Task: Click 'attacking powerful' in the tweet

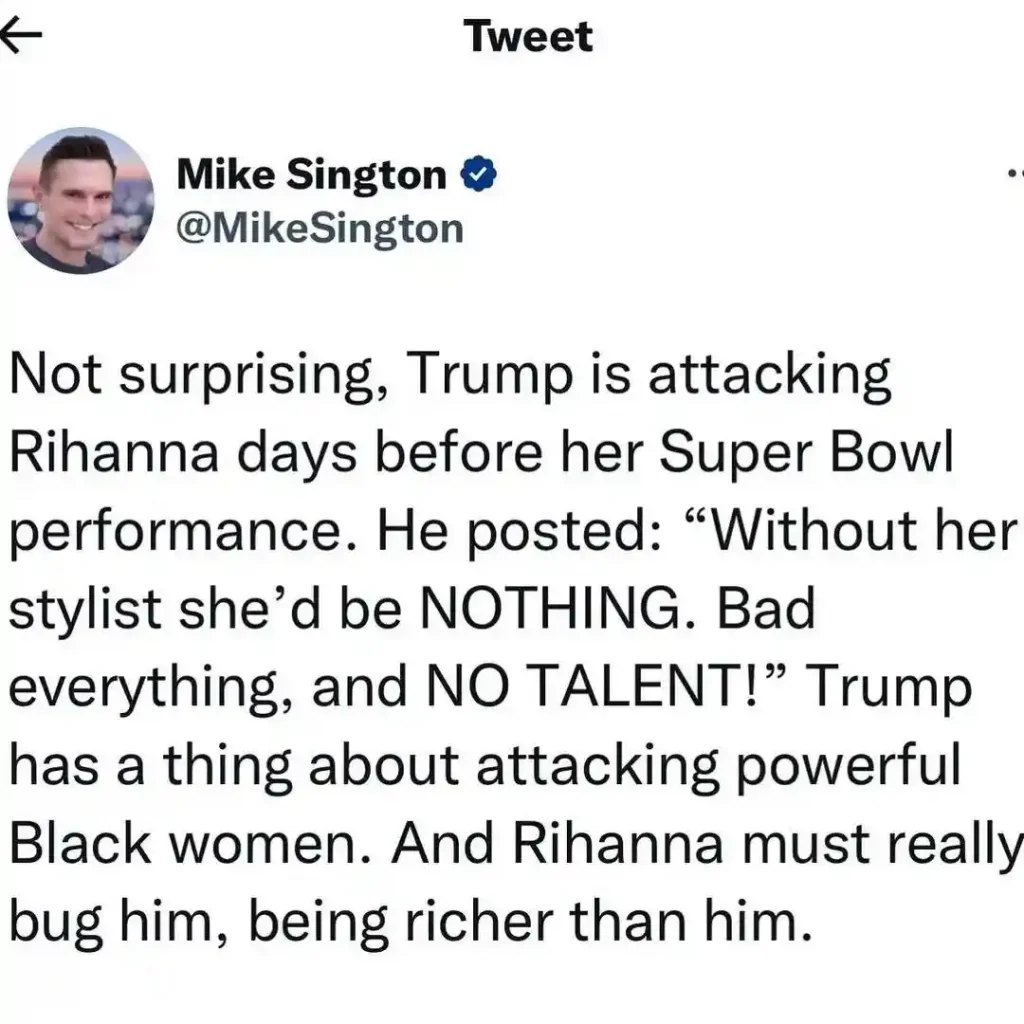Action: (719, 765)
